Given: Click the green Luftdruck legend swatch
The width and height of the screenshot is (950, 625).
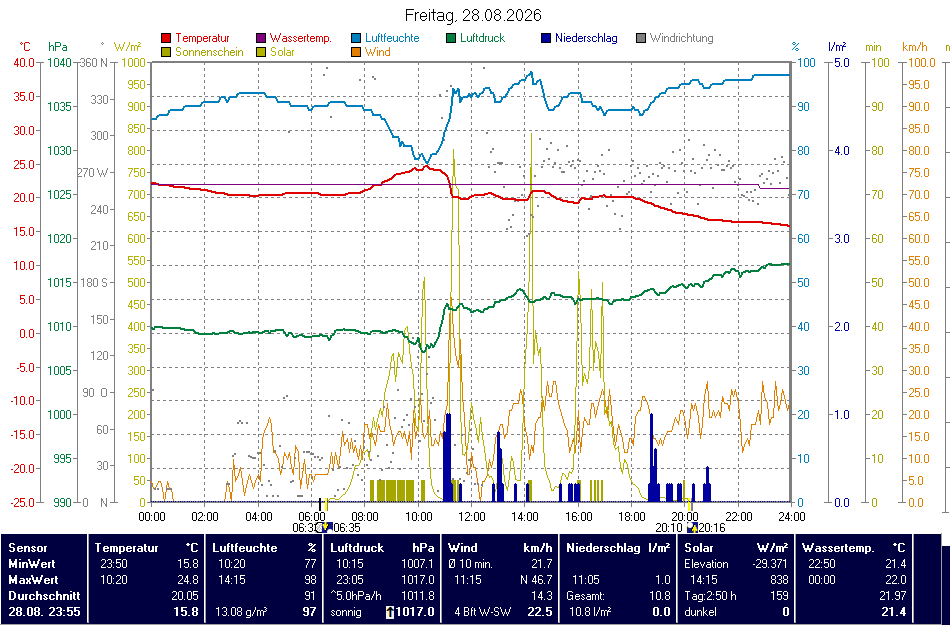Looking at the screenshot, I should (451, 38).
